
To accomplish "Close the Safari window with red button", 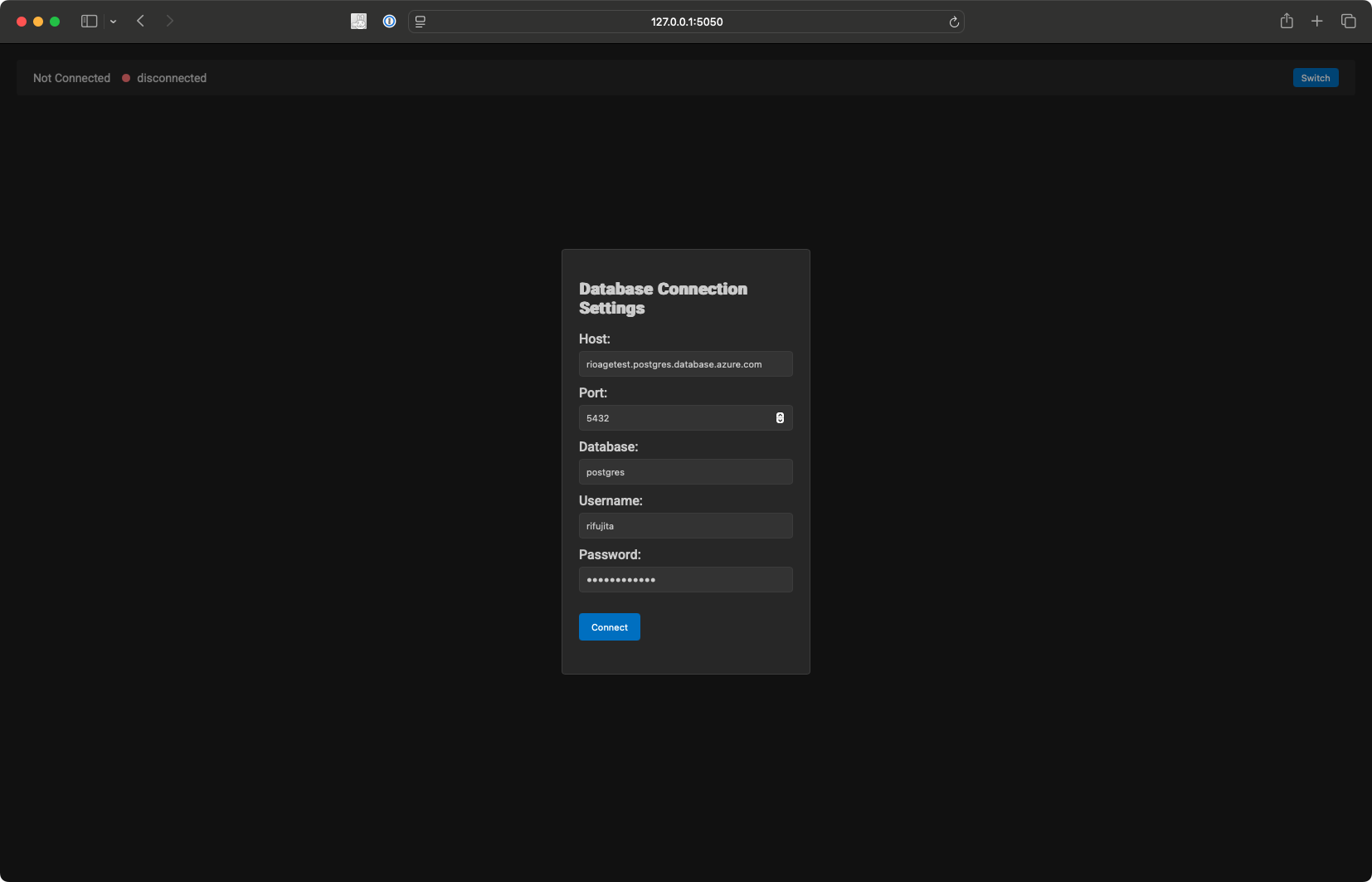I will pos(22,22).
